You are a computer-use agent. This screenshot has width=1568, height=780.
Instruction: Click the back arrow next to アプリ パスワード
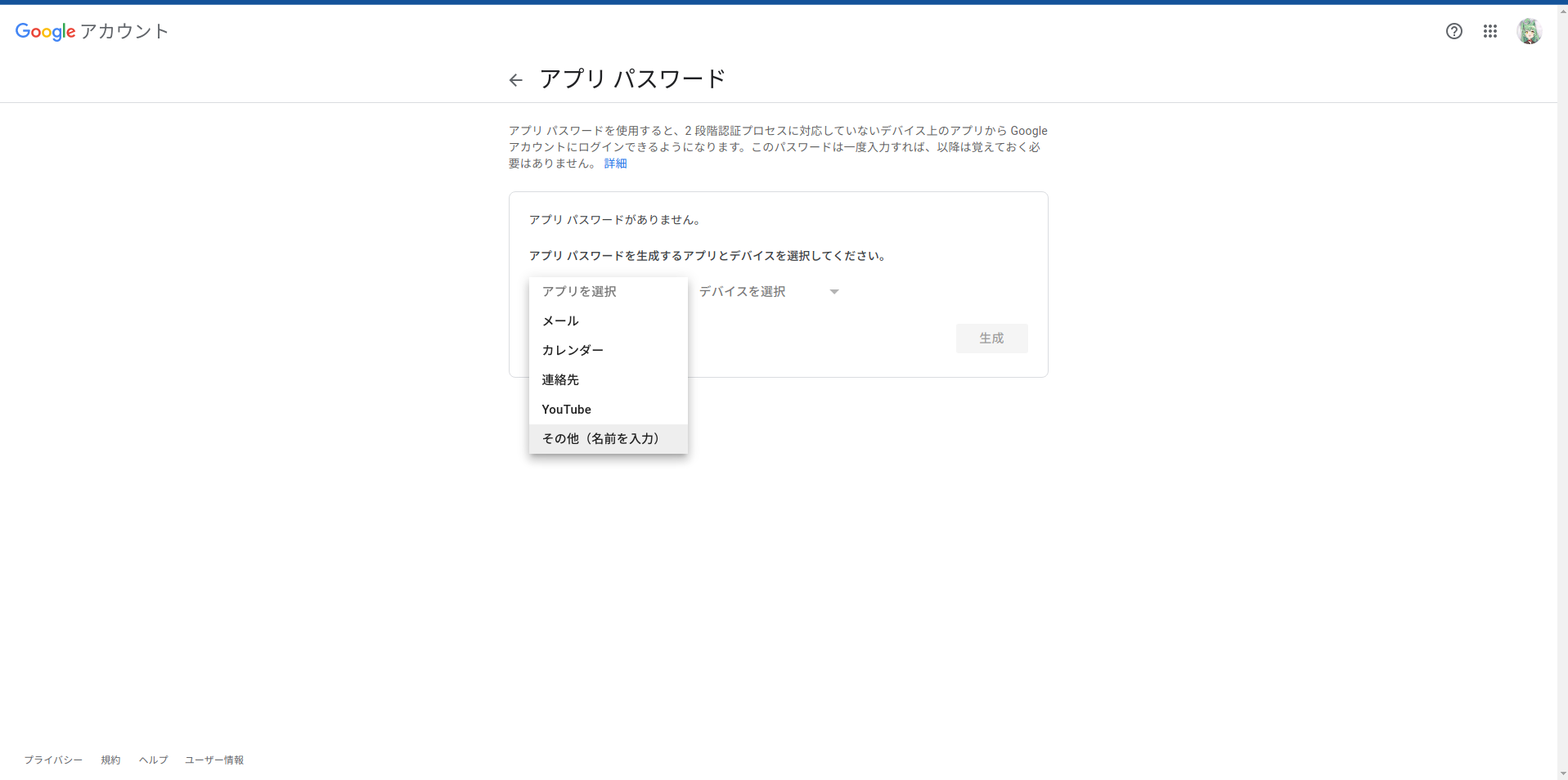click(x=515, y=79)
